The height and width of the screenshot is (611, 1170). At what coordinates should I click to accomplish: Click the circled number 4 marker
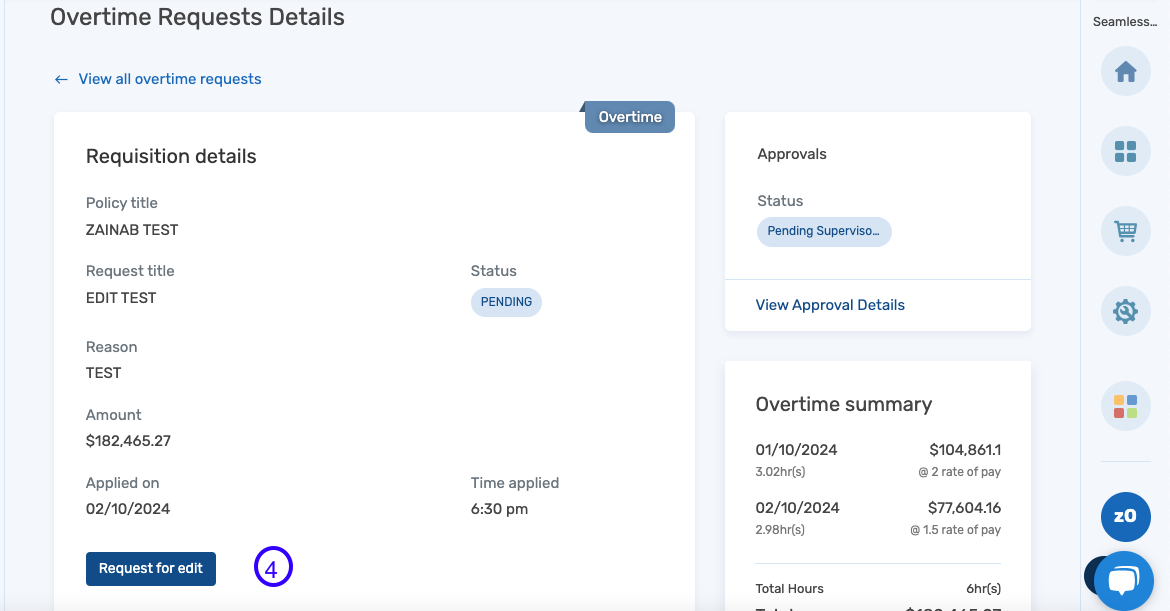(x=273, y=567)
